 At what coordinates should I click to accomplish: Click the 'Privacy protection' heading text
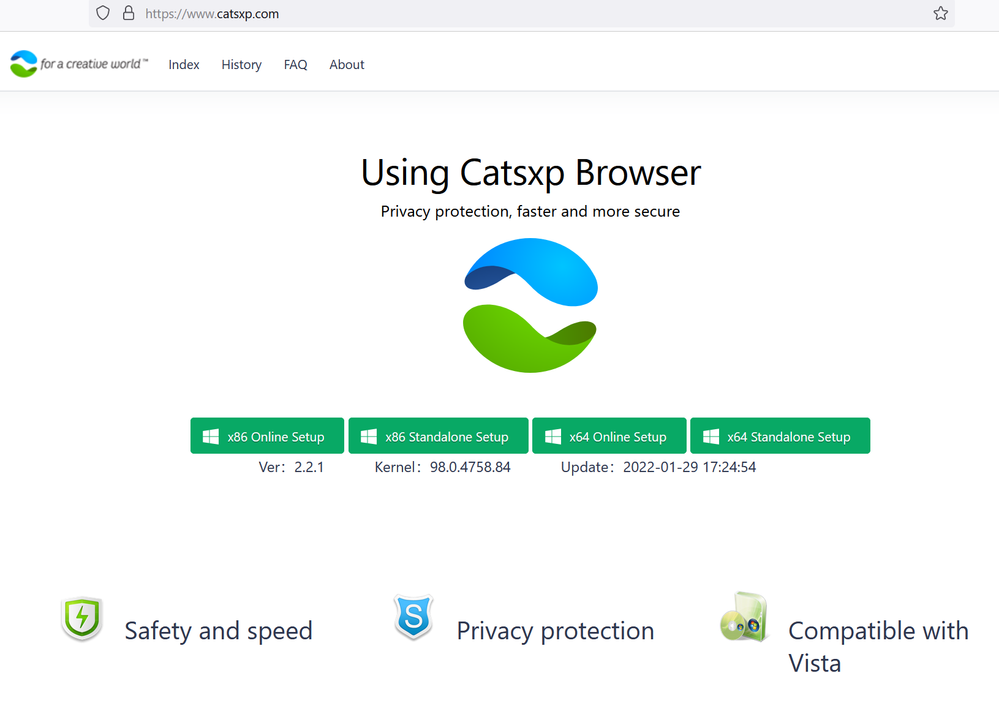click(555, 631)
